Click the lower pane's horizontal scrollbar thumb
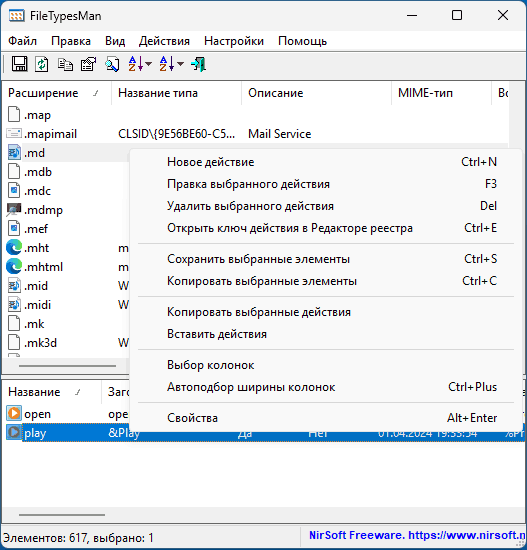Viewport: 527px width, 550px height. pyautogui.click(x=62, y=515)
